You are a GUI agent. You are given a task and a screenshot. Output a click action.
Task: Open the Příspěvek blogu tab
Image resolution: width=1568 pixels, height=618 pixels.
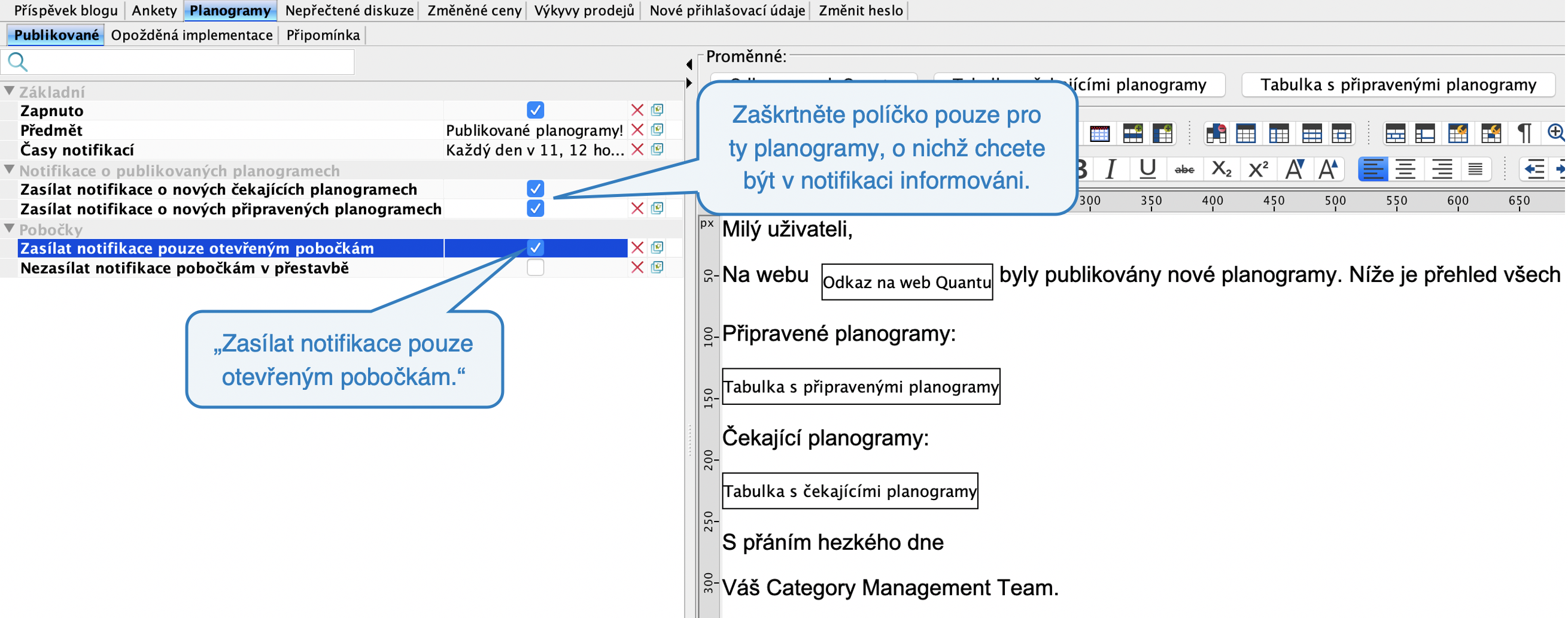[x=66, y=10]
